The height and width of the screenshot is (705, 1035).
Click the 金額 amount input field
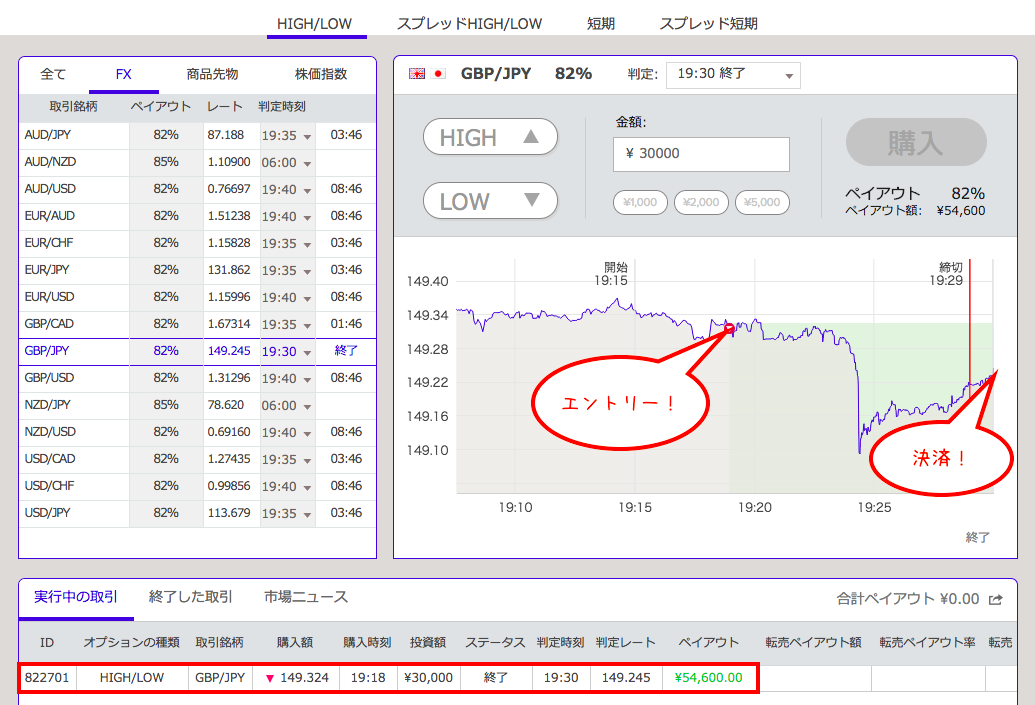pyautogui.click(x=701, y=154)
